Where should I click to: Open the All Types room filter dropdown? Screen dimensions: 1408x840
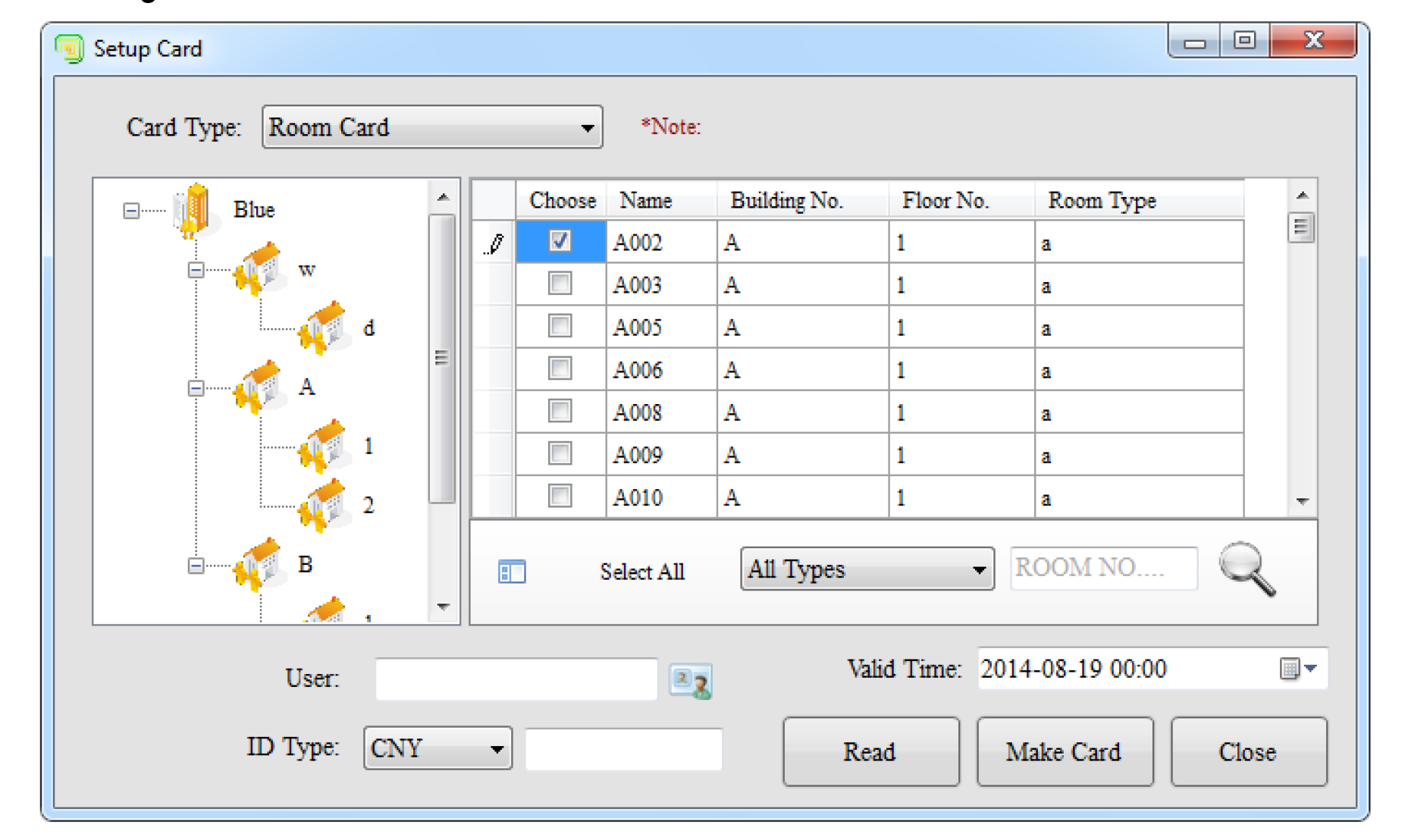point(867,569)
